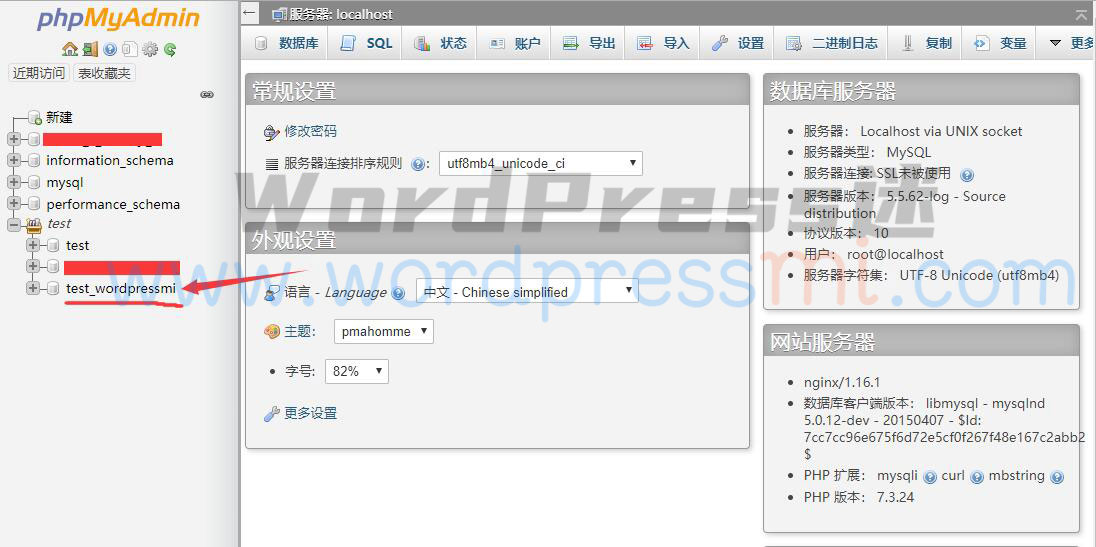Click database icon beside performance_schema
1096x547 pixels.
click(x=34, y=205)
